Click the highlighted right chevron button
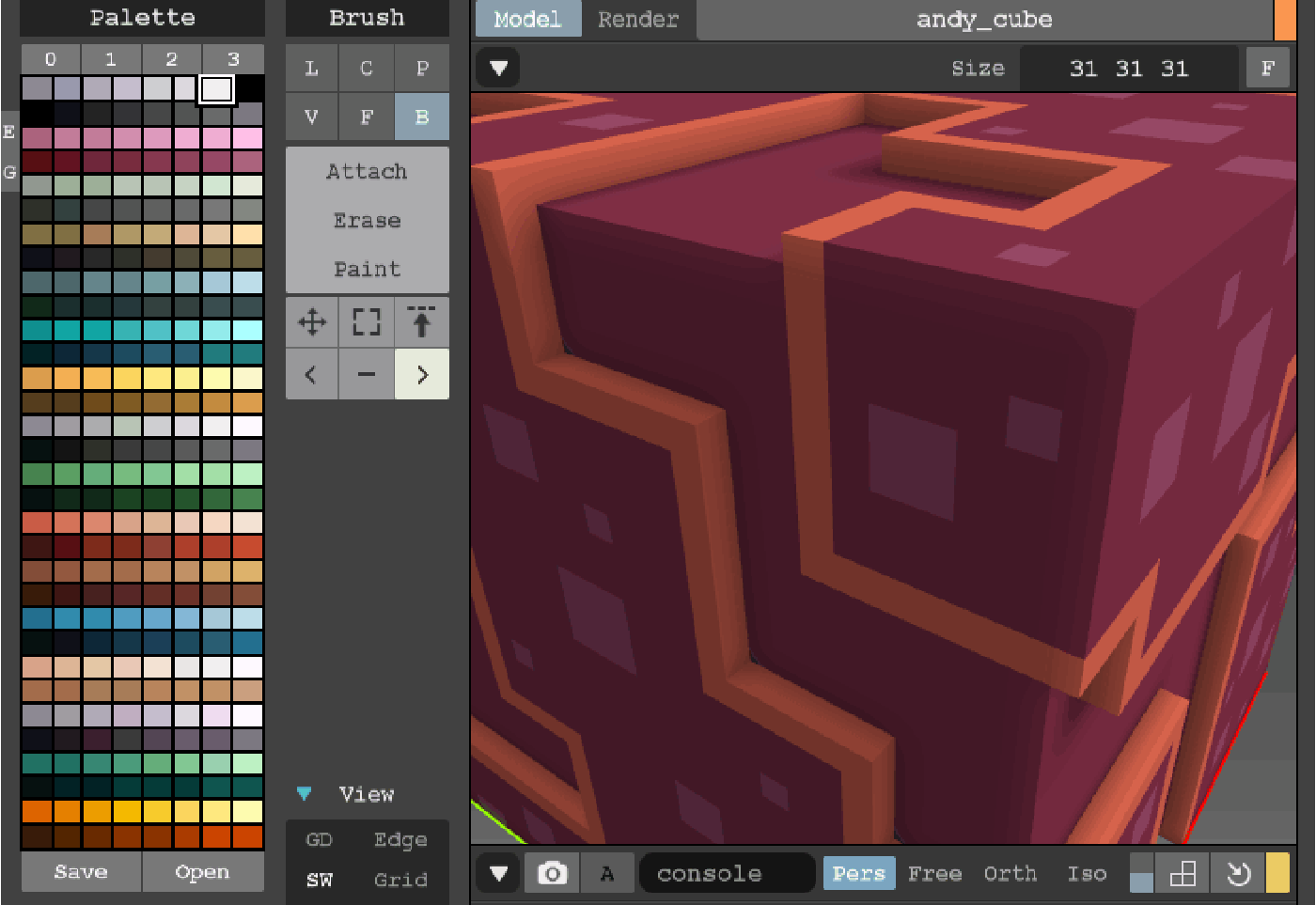This screenshot has width=1316, height=905. click(422, 374)
